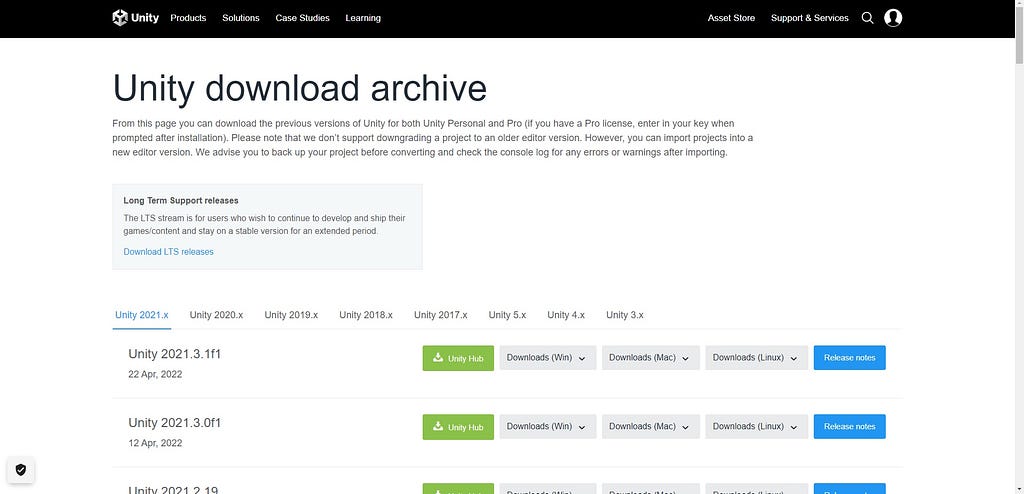Expand Downloads (Mac) for Unity 2021.3.1f1
Image resolution: width=1024 pixels, height=494 pixels.
point(651,358)
